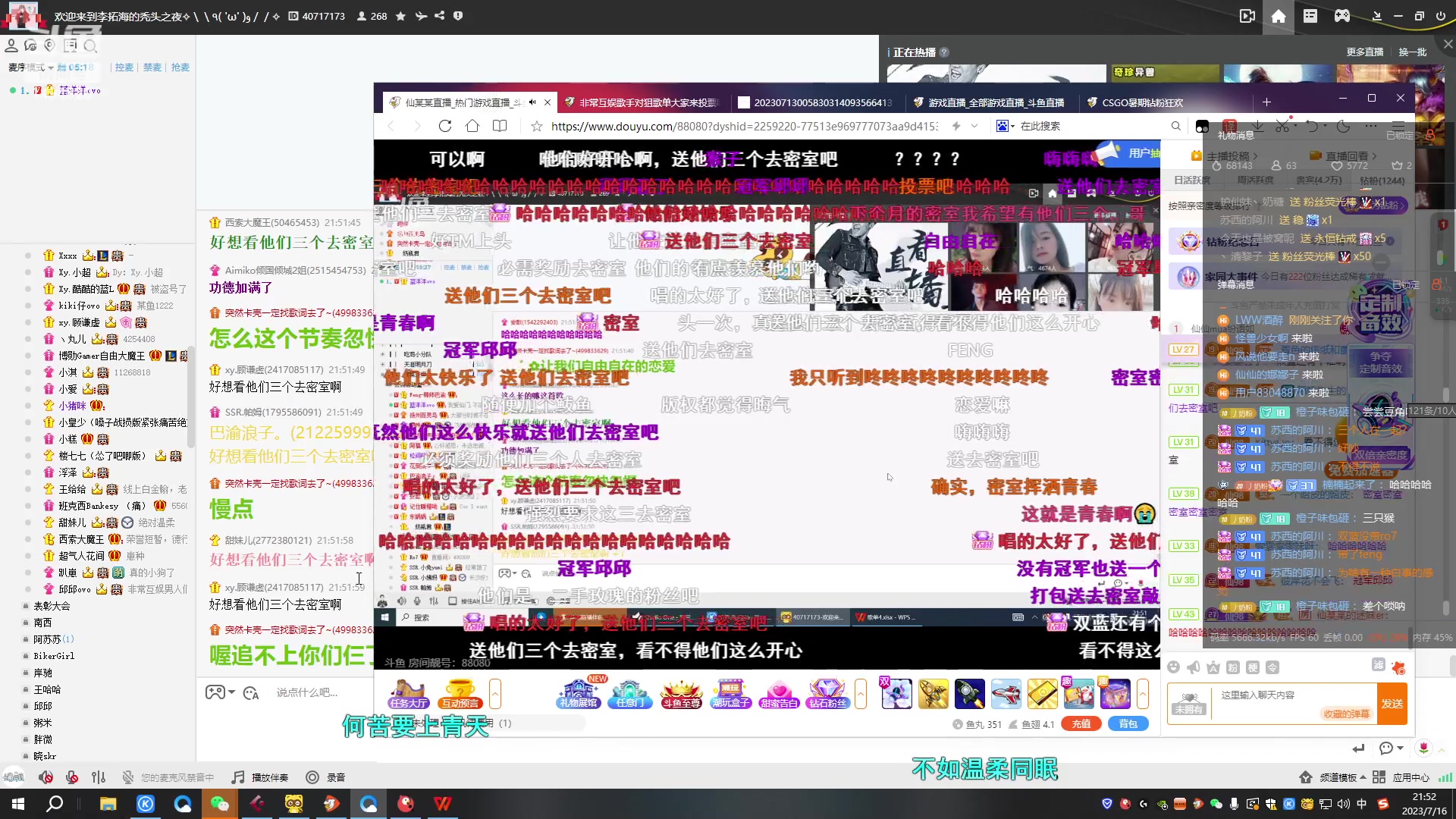Image resolution: width=1456 pixels, height=819 pixels.
Task: Select the 王哈哈 channel
Action: pos(47,689)
